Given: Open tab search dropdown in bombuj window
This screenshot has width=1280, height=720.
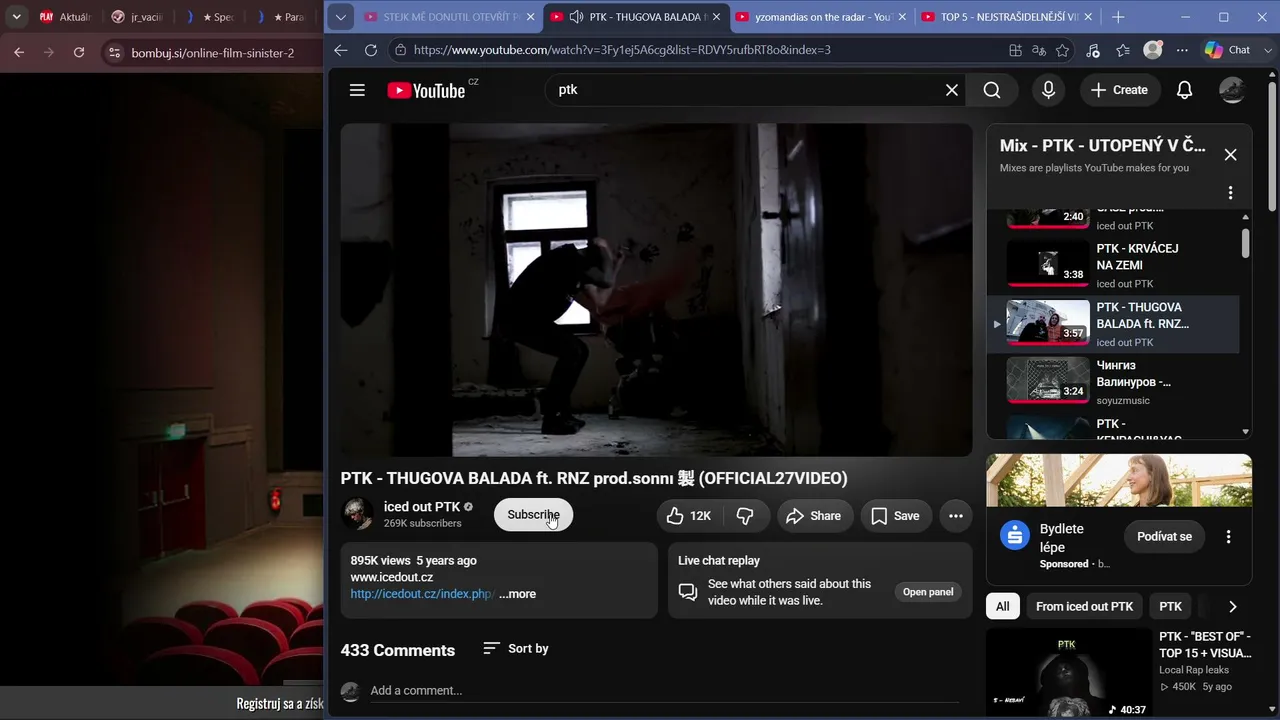Looking at the screenshot, I should coord(17,17).
